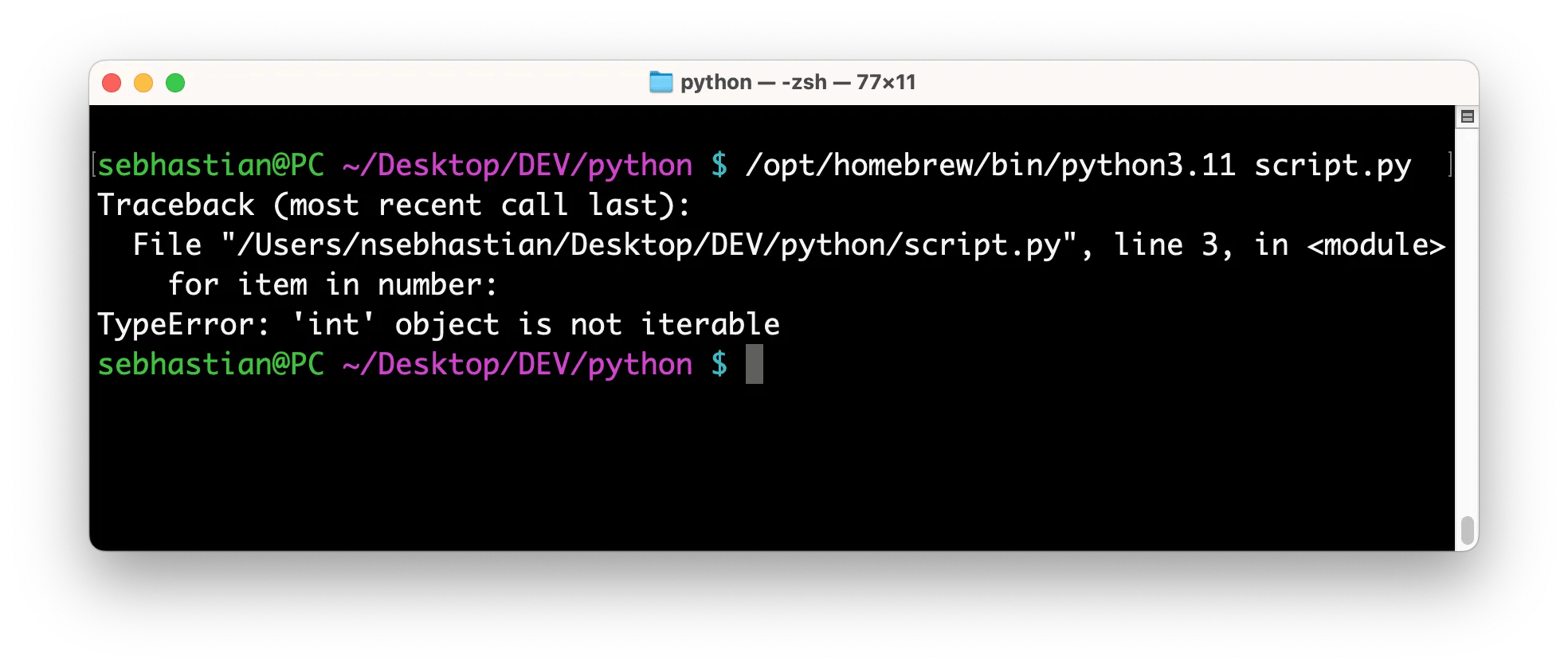Close the terminal window with red button

(x=112, y=83)
